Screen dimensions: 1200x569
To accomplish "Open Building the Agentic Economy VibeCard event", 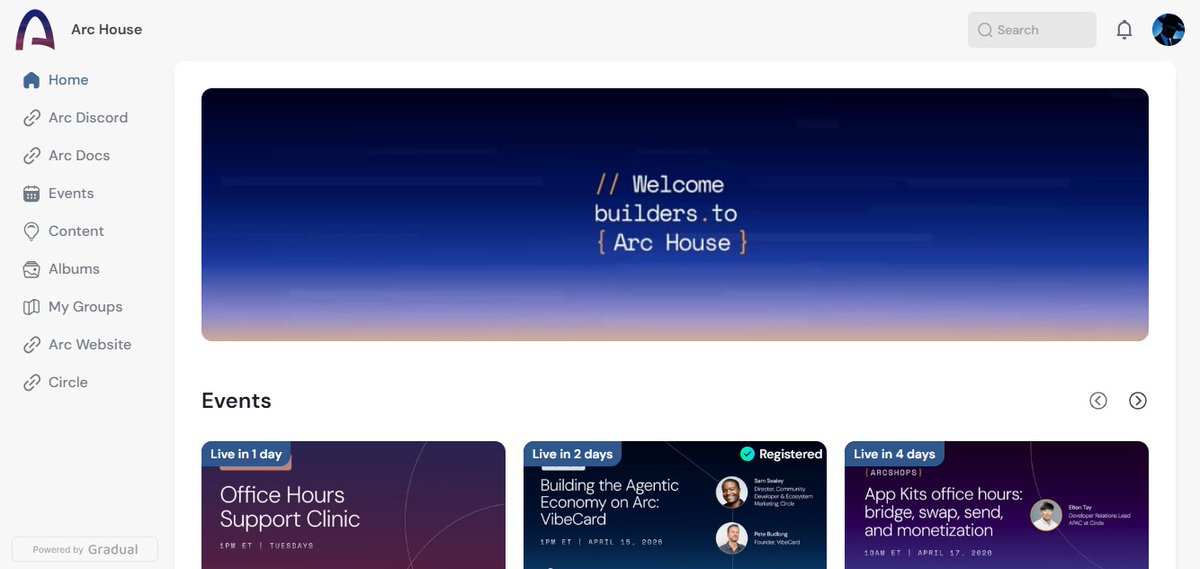I will 675,505.
